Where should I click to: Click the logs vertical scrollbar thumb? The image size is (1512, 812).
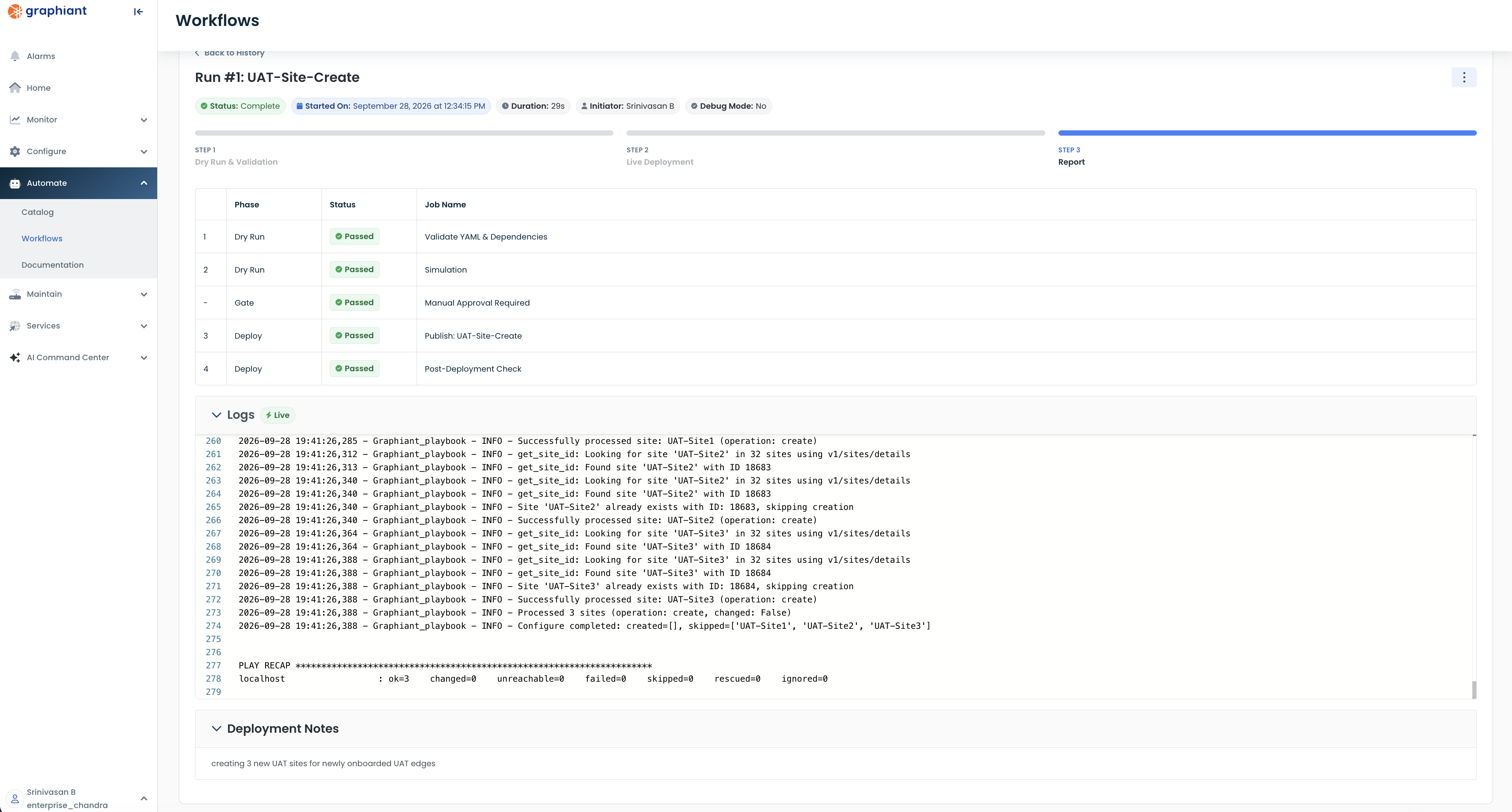[1474, 690]
